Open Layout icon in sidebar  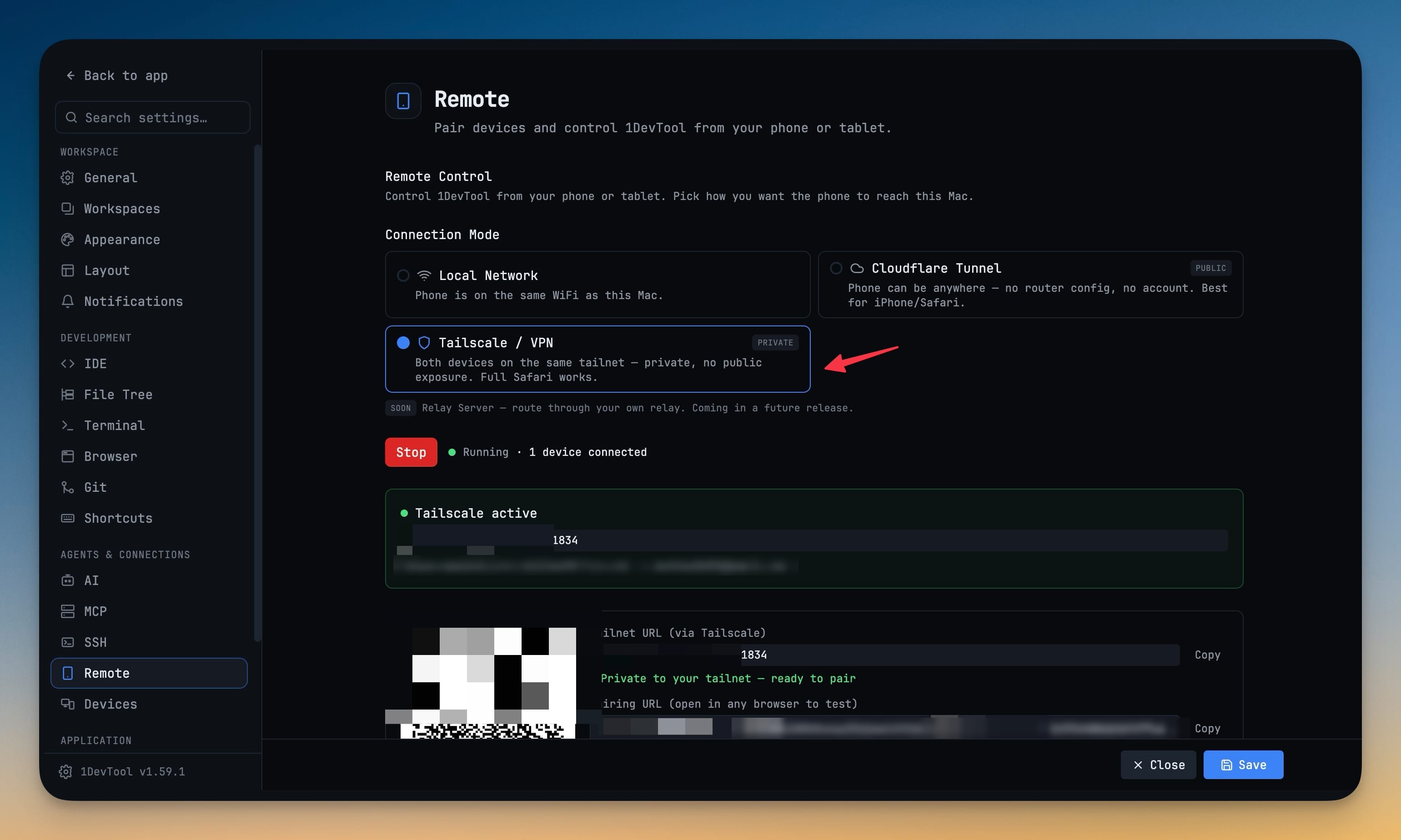click(x=67, y=270)
